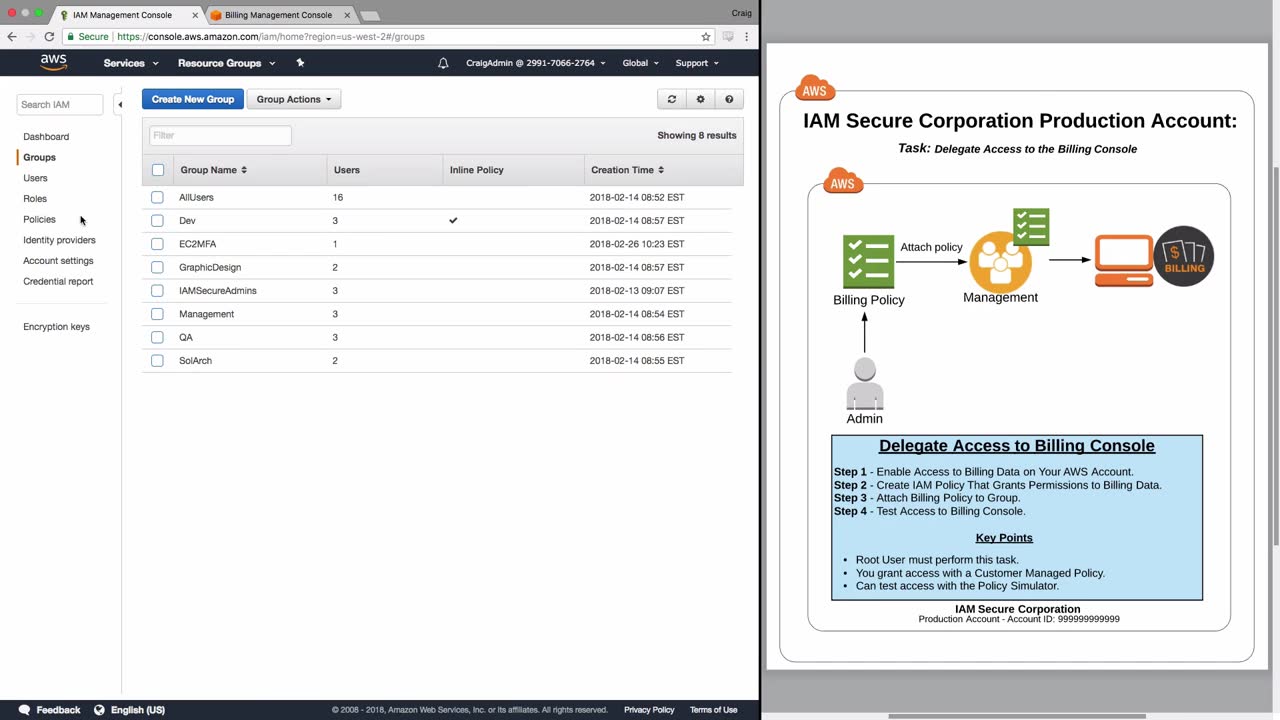
Task: Click the English (US) language link
Action: click(x=138, y=710)
